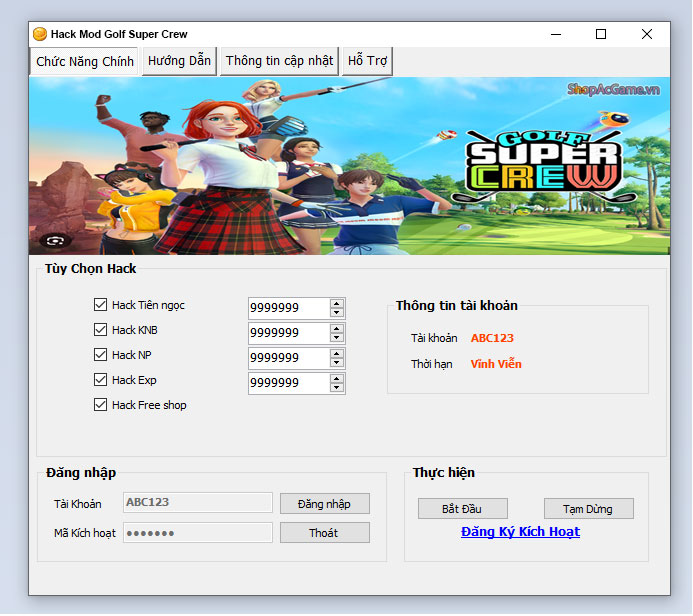Increase the Hack Tiên ngọc value with up arrow

336,304
